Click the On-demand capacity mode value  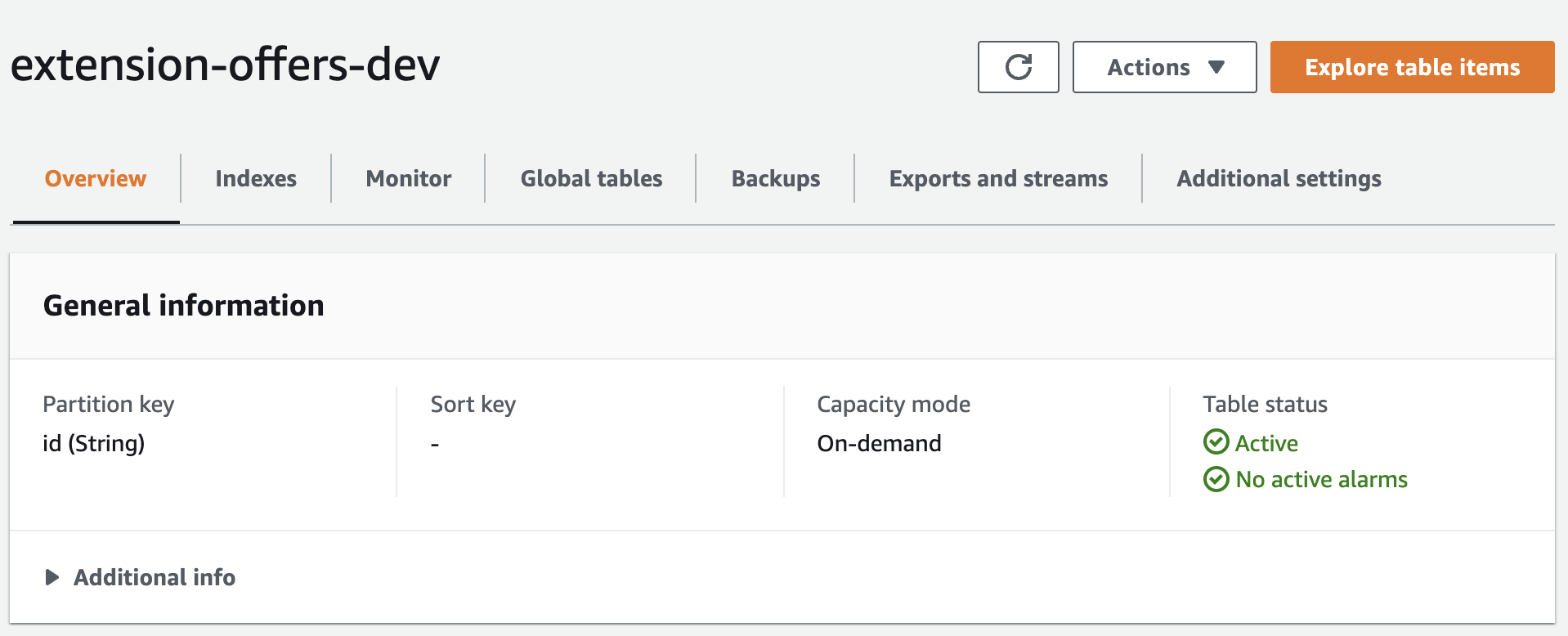click(x=879, y=443)
